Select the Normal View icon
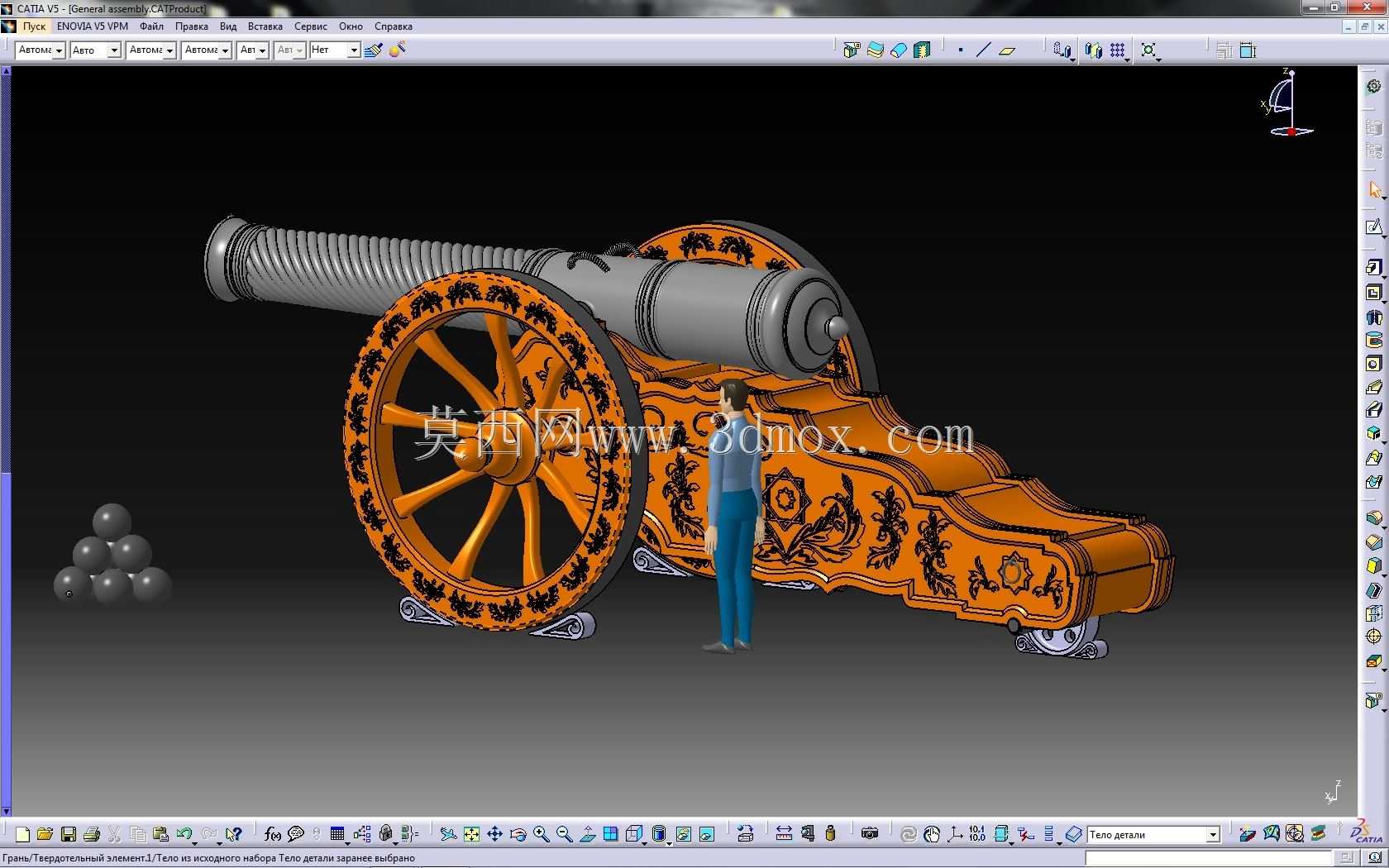Image resolution: width=1389 pixels, height=868 pixels. [x=588, y=834]
